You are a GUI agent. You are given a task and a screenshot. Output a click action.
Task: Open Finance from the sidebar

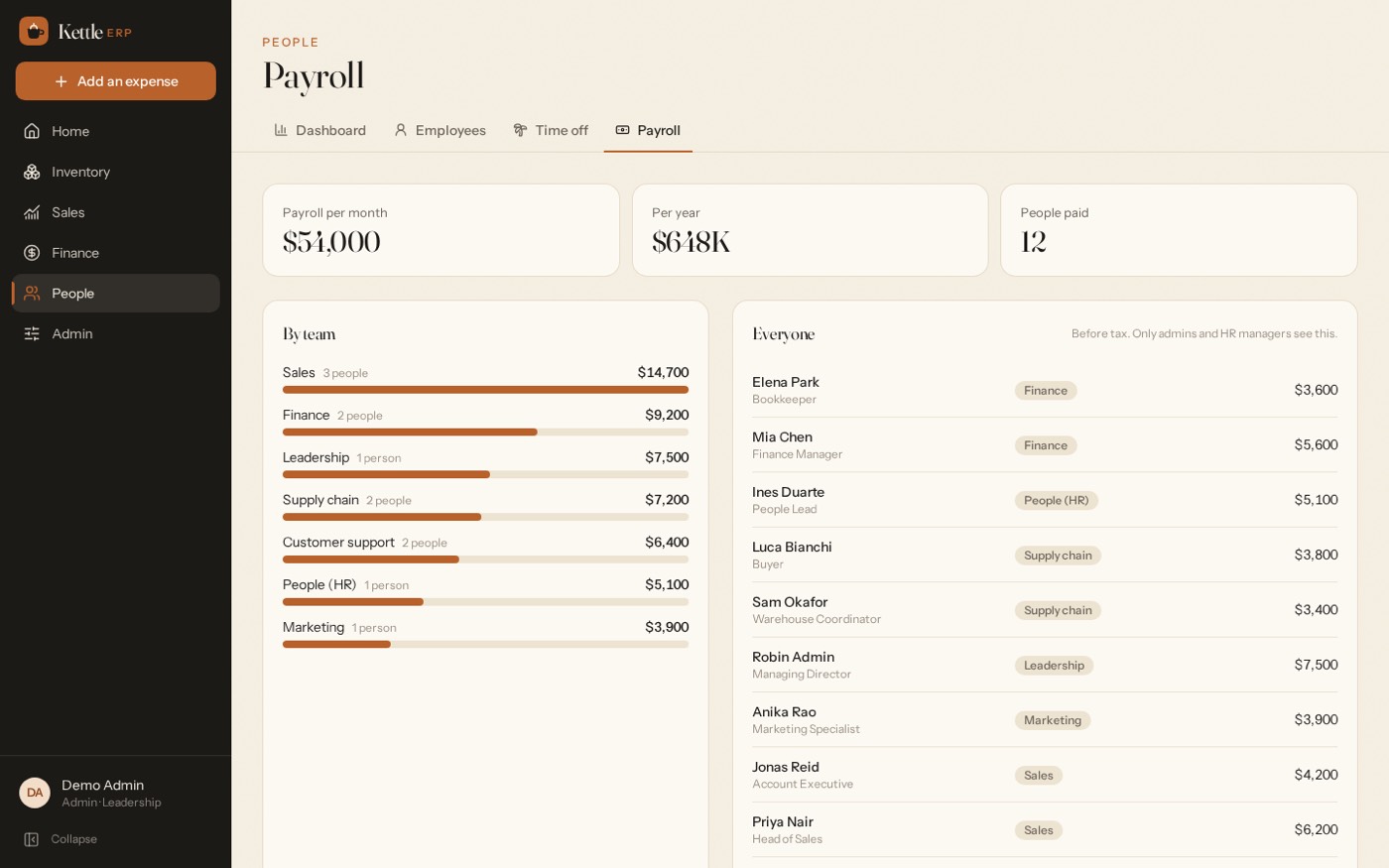coord(116,253)
